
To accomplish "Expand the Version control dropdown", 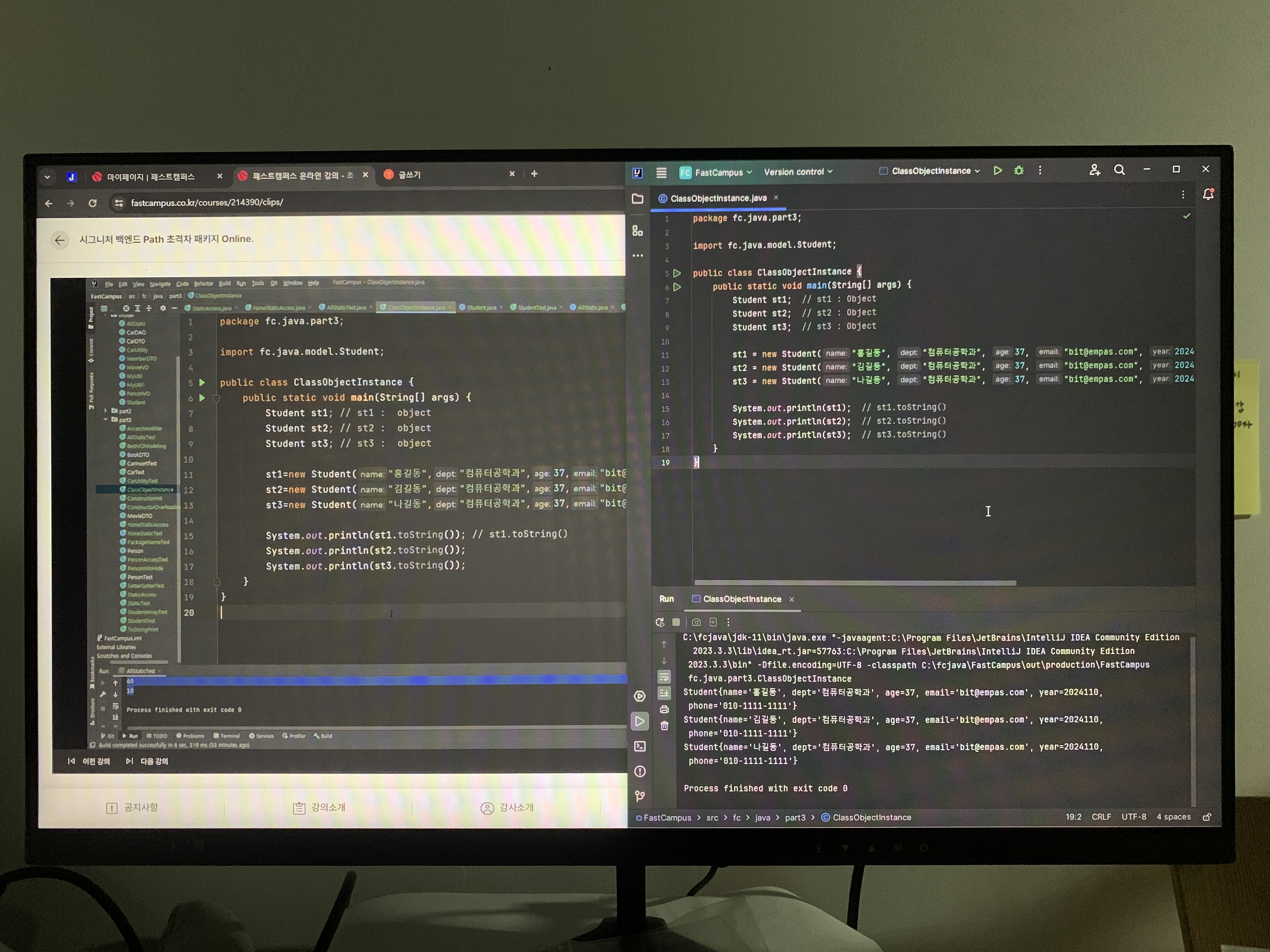I will click(x=798, y=172).
